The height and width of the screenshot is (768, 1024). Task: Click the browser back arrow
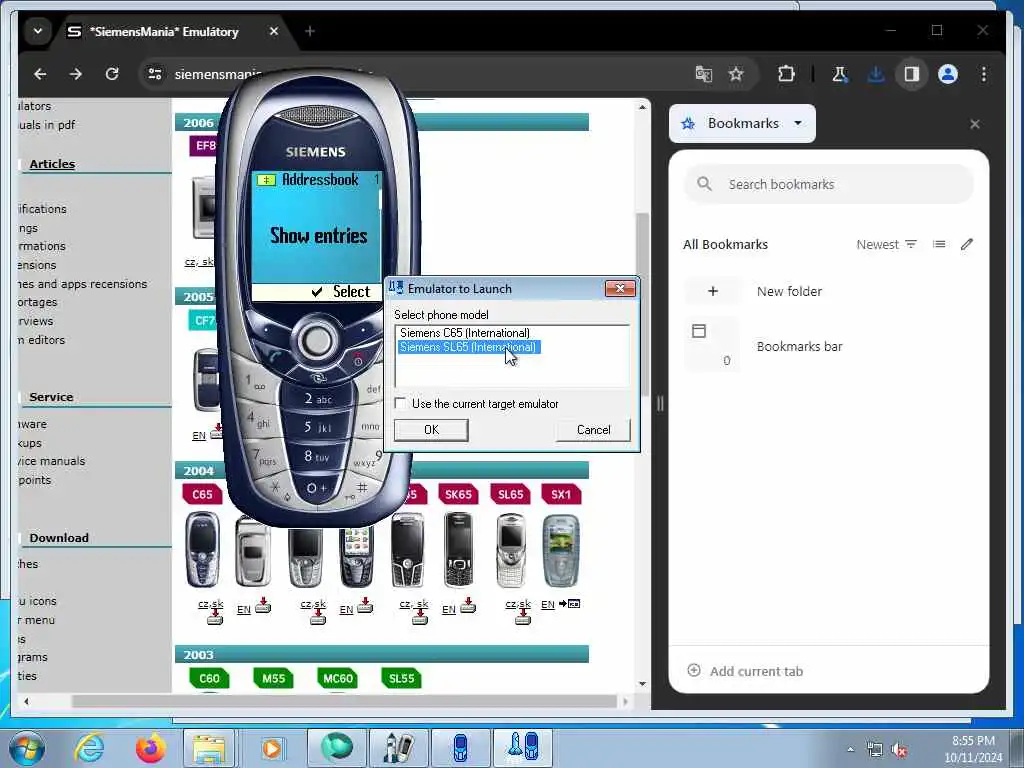40,74
